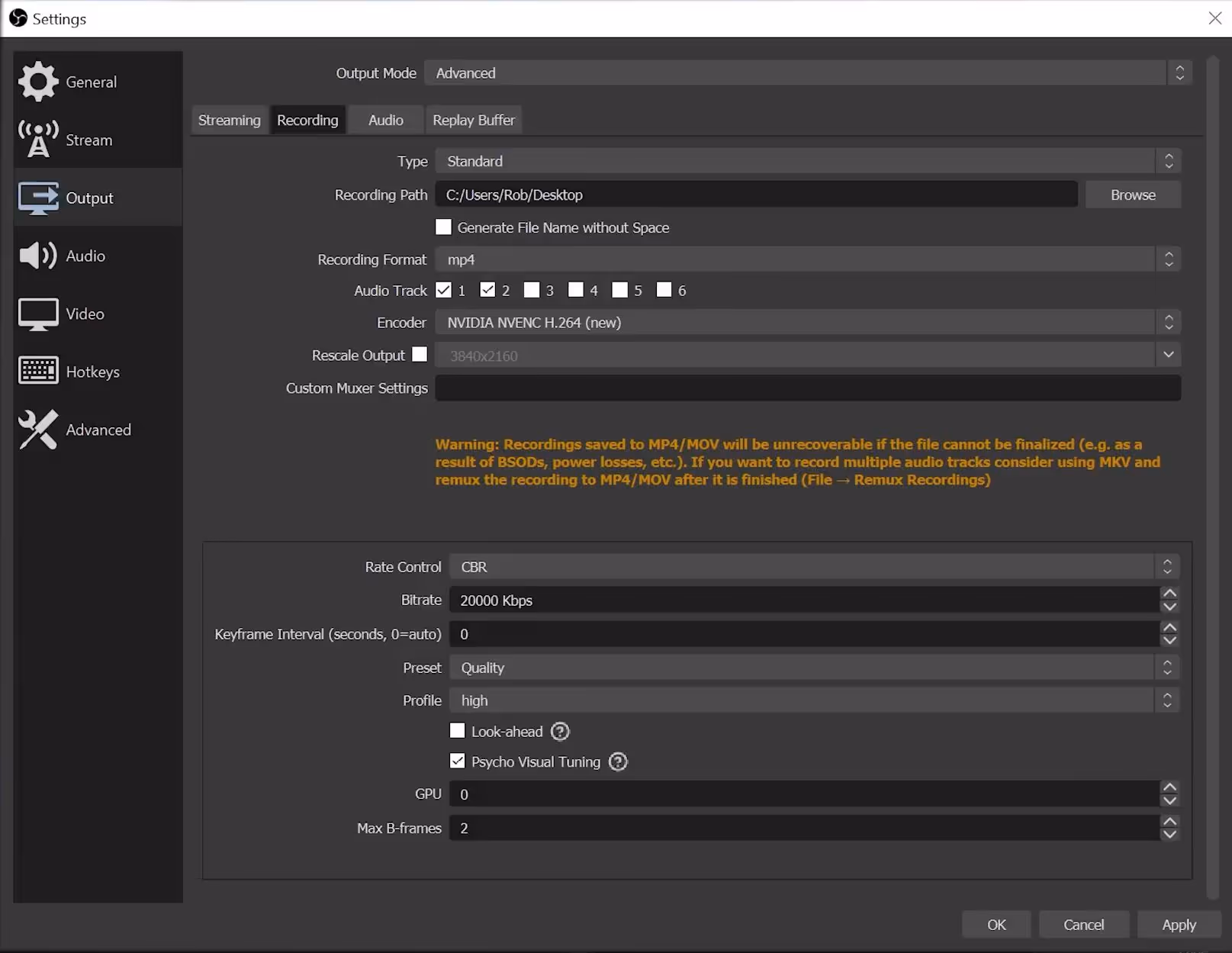The width and height of the screenshot is (1232, 953).
Task: Click Keyframe Interval value field
Action: point(805,634)
